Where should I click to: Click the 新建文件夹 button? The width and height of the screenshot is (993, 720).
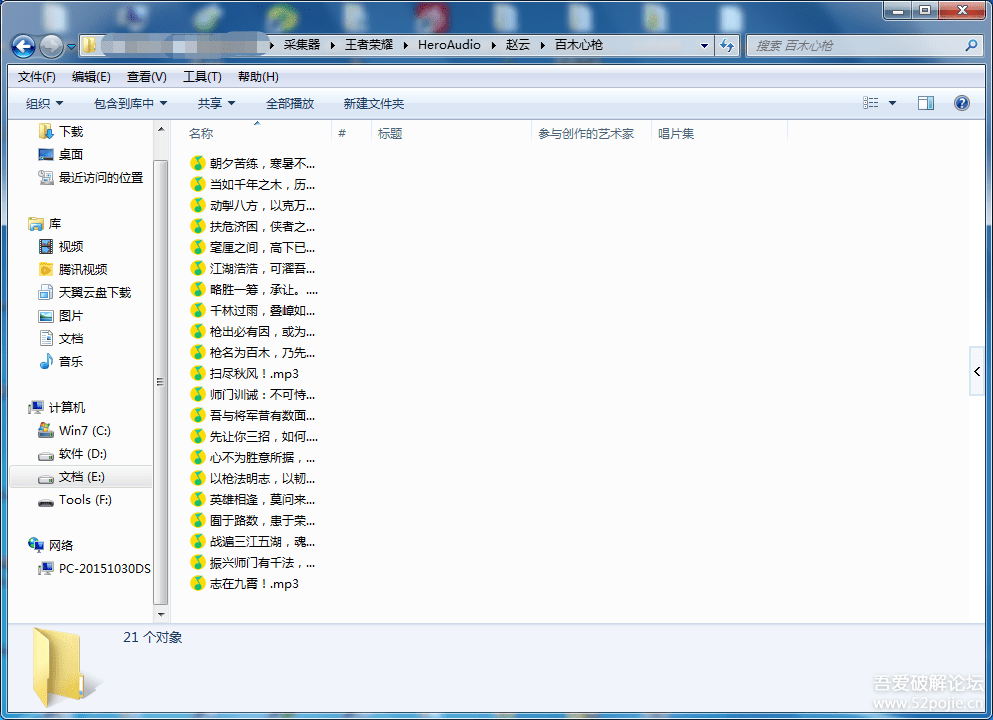373,103
